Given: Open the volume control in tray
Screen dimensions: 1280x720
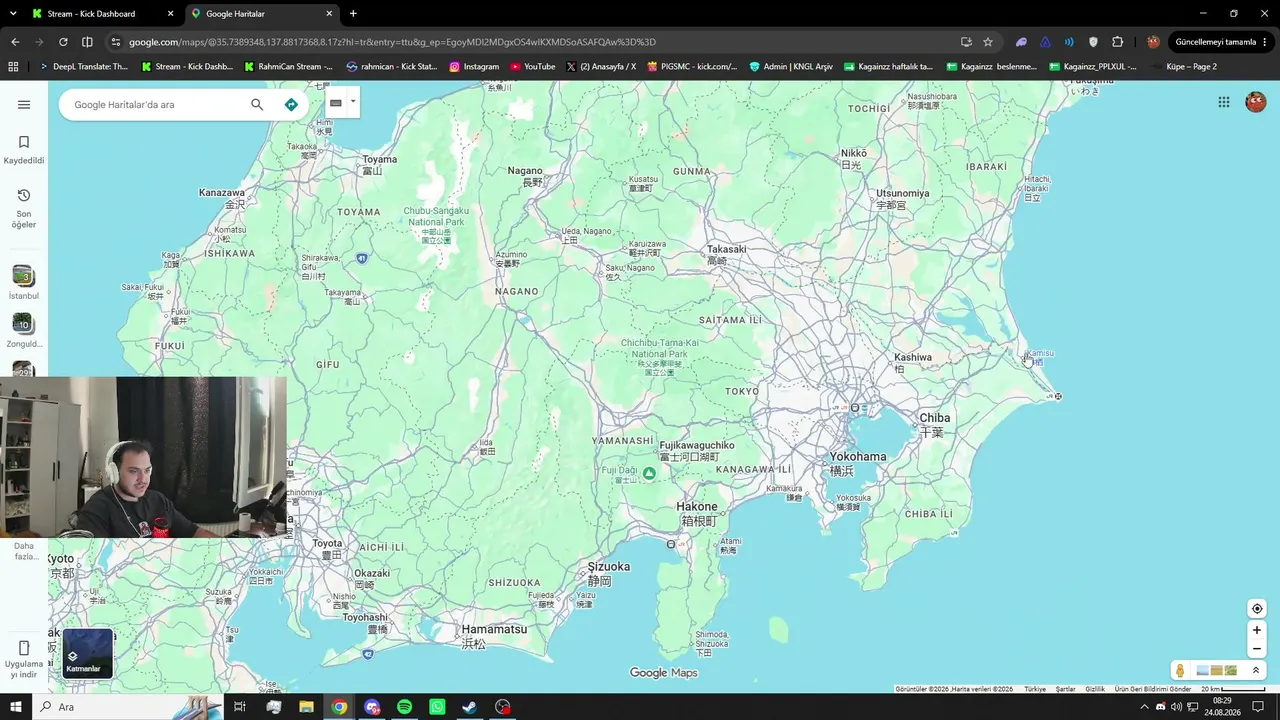Looking at the screenshot, I should click(1176, 707).
